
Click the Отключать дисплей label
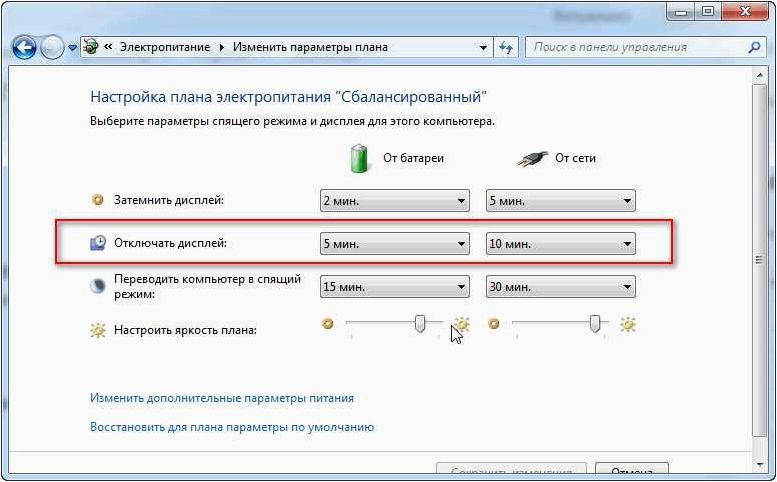pos(170,243)
